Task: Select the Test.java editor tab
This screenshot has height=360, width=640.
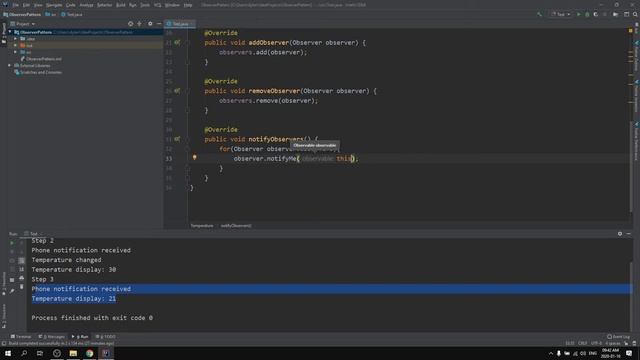Action: click(179, 24)
